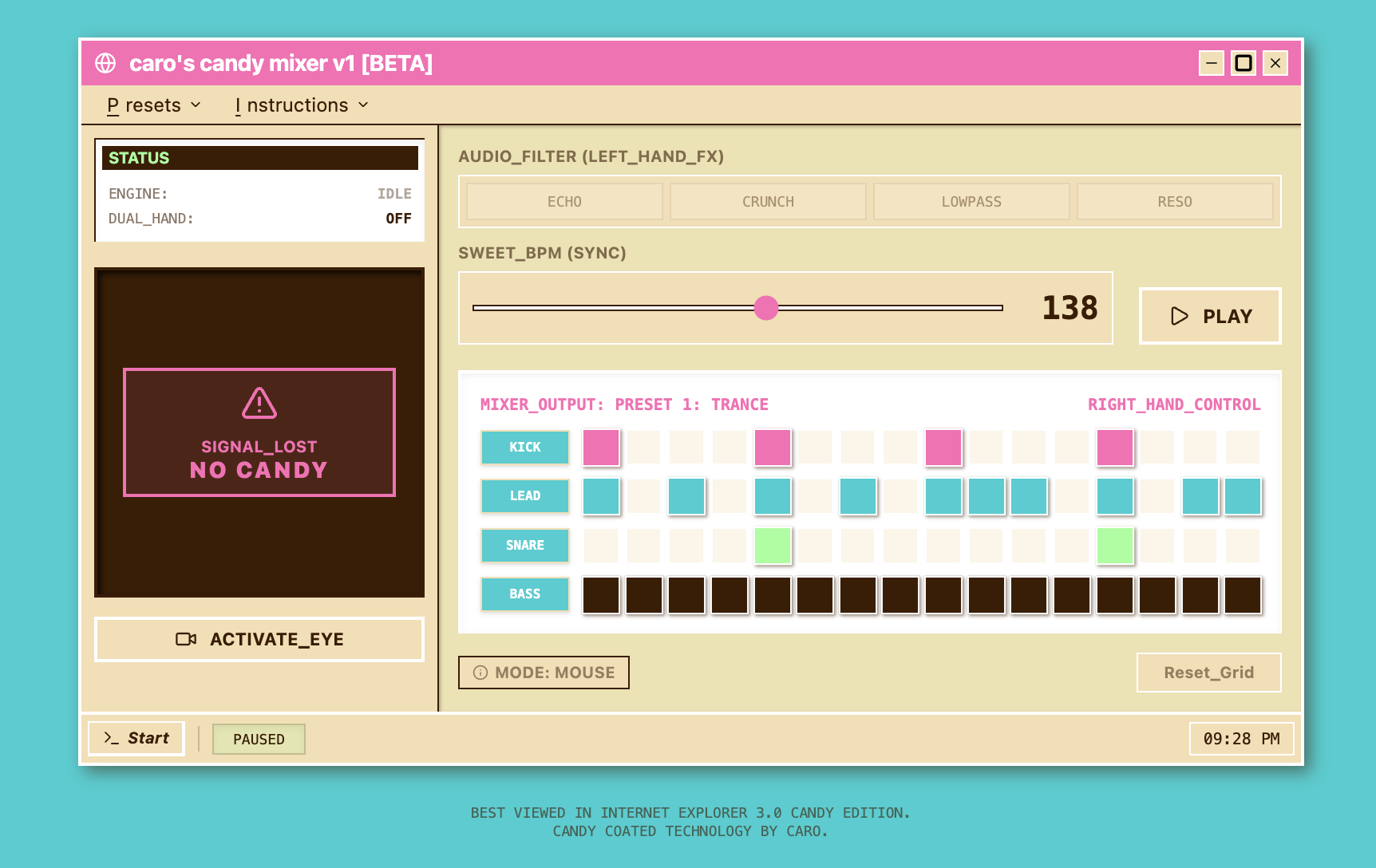The width and height of the screenshot is (1376, 868).
Task: Click the camera icon on ACTIVATE_EYE
Action: tap(186, 639)
